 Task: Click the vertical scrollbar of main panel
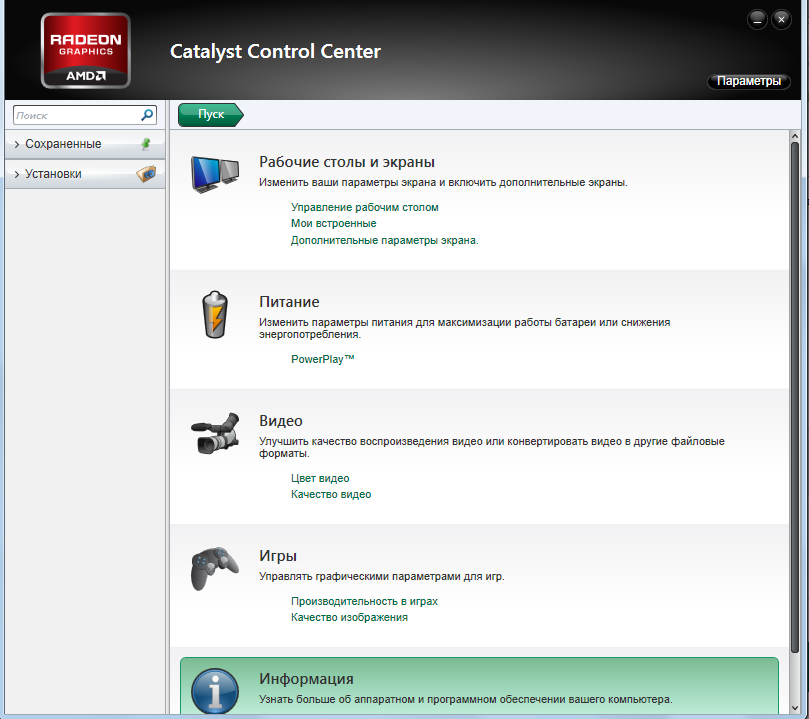coord(795,400)
